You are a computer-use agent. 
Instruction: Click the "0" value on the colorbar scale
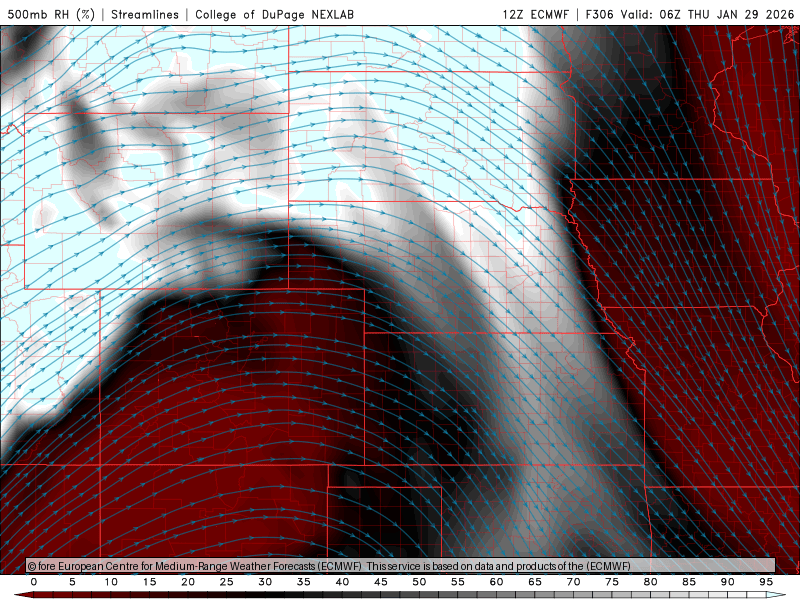(x=34, y=582)
